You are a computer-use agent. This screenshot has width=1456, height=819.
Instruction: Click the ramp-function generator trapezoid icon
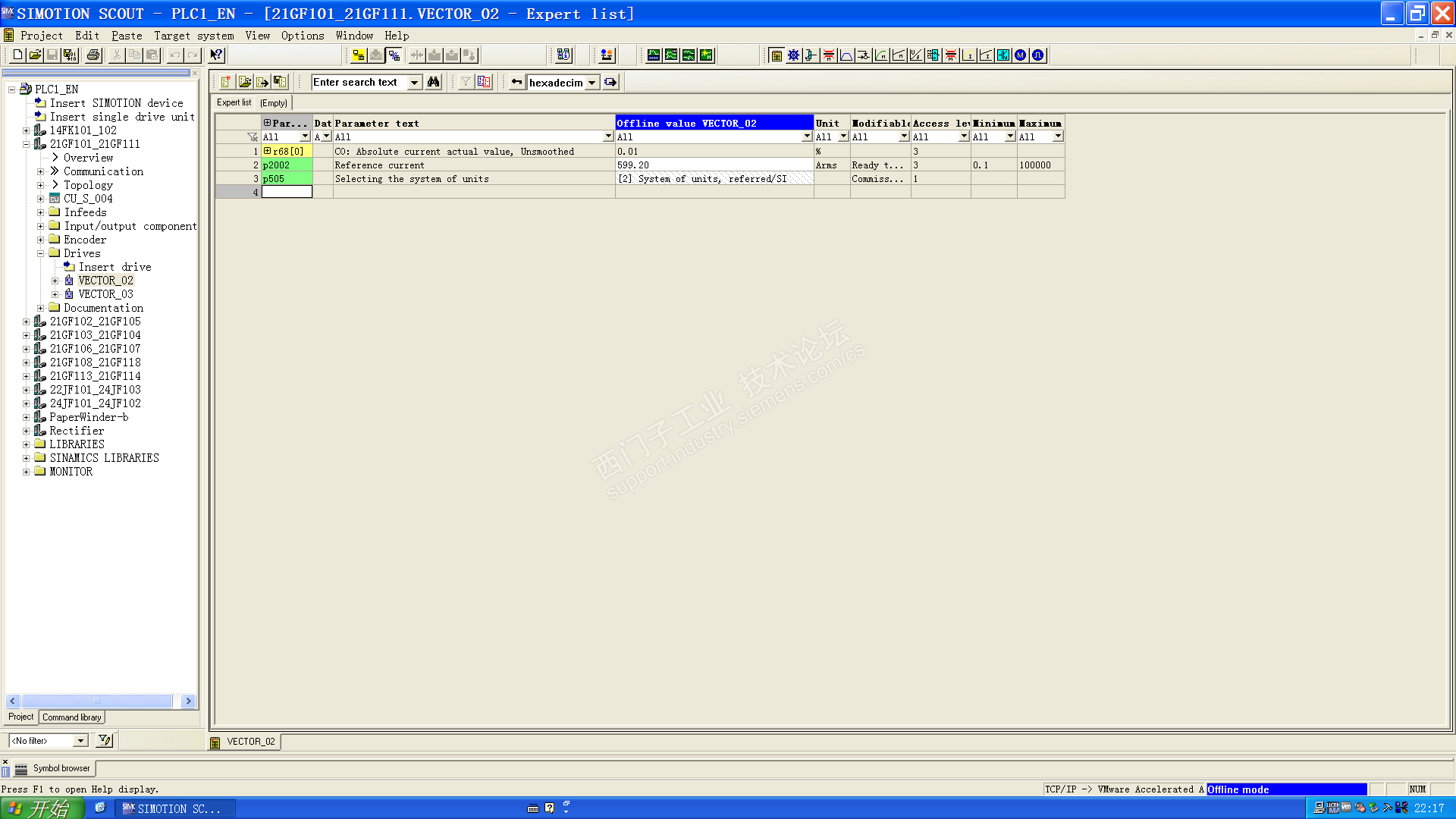[x=846, y=55]
